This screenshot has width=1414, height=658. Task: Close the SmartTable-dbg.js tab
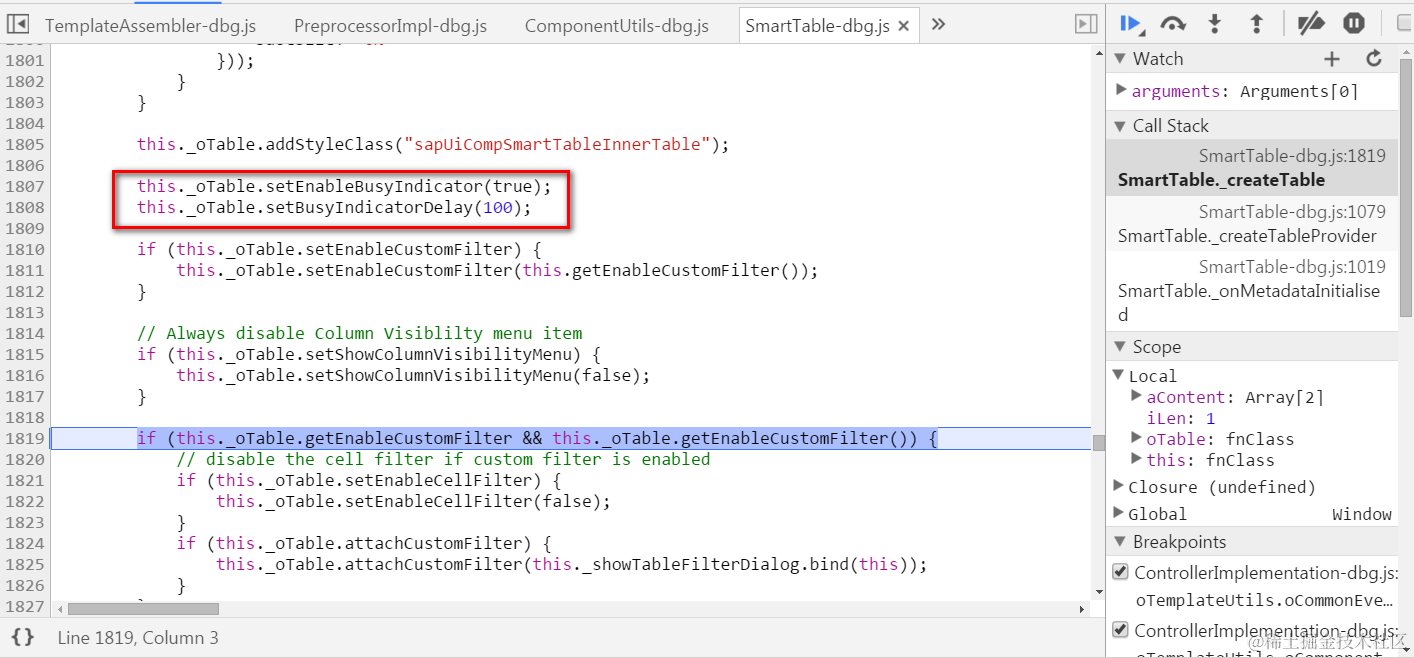pyautogui.click(x=904, y=26)
